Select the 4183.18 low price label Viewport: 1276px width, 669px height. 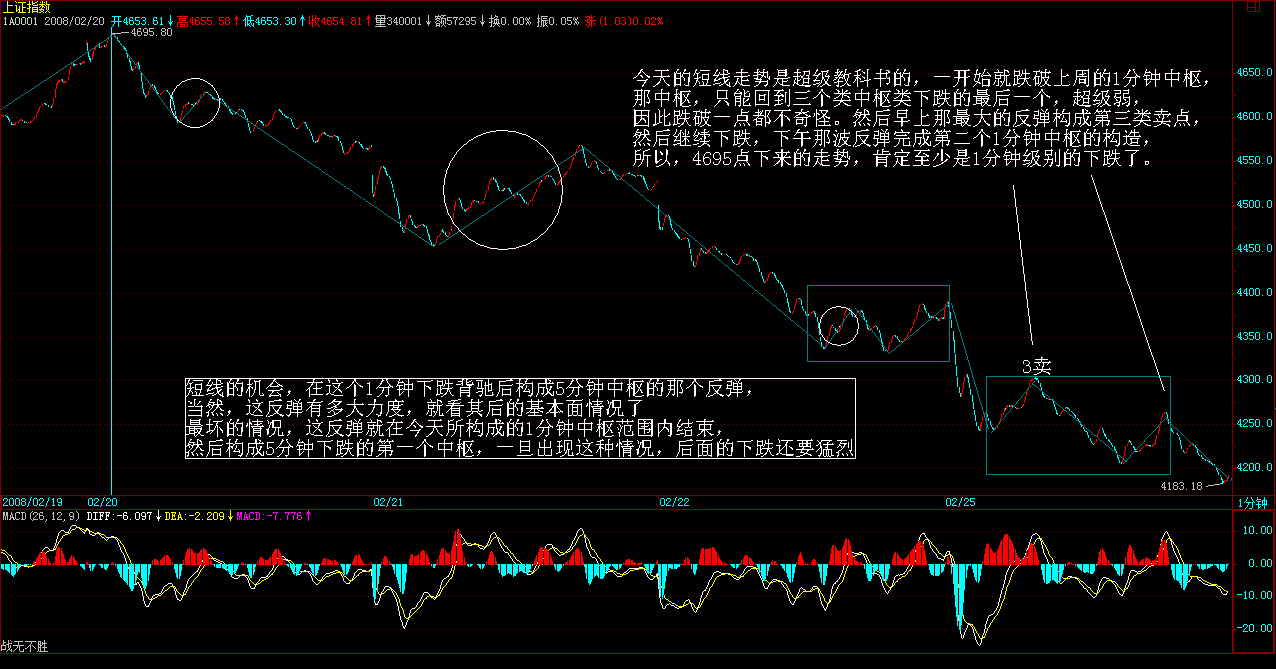point(1180,486)
